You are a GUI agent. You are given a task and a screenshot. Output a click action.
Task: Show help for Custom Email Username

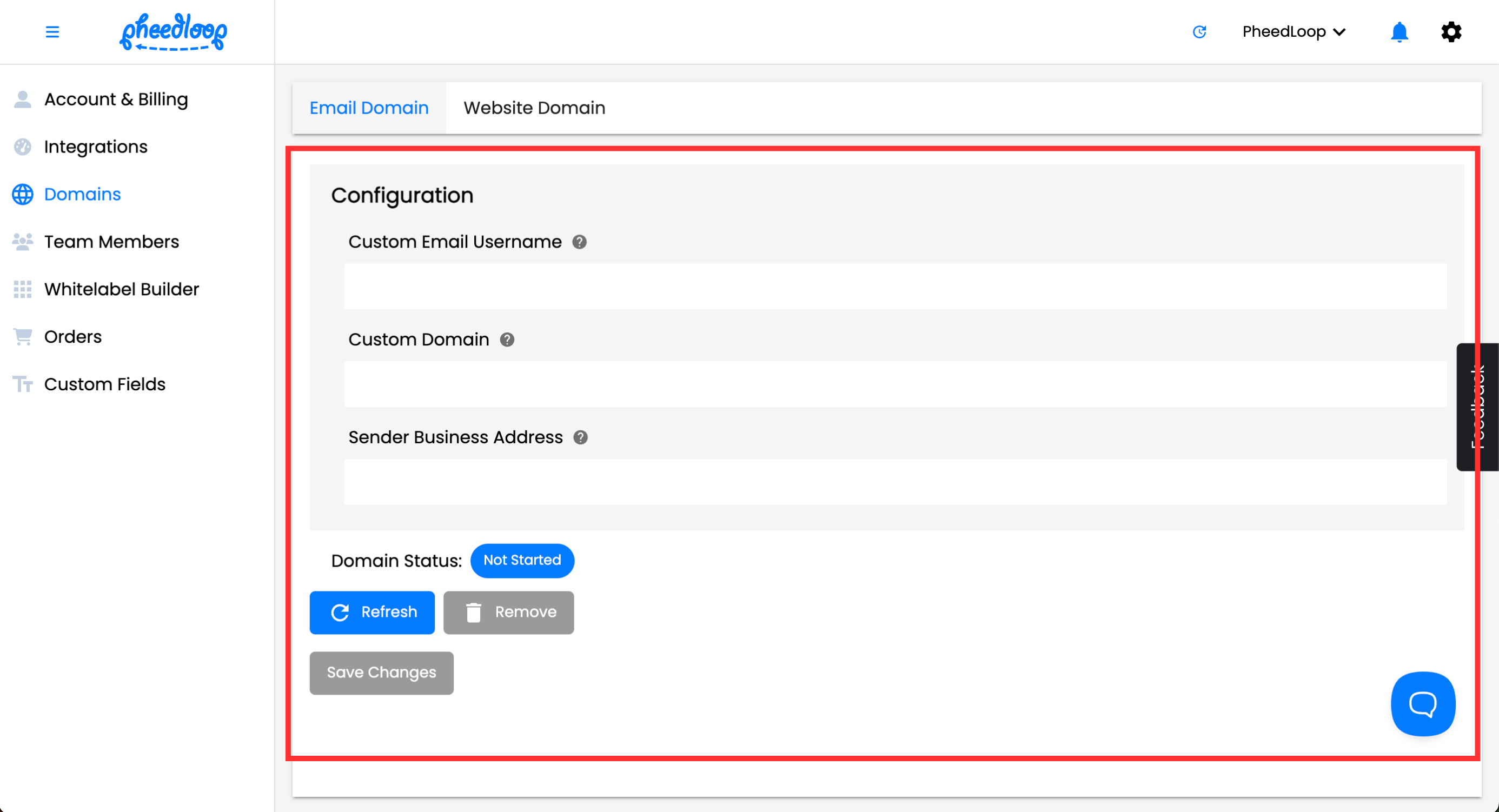pos(579,242)
